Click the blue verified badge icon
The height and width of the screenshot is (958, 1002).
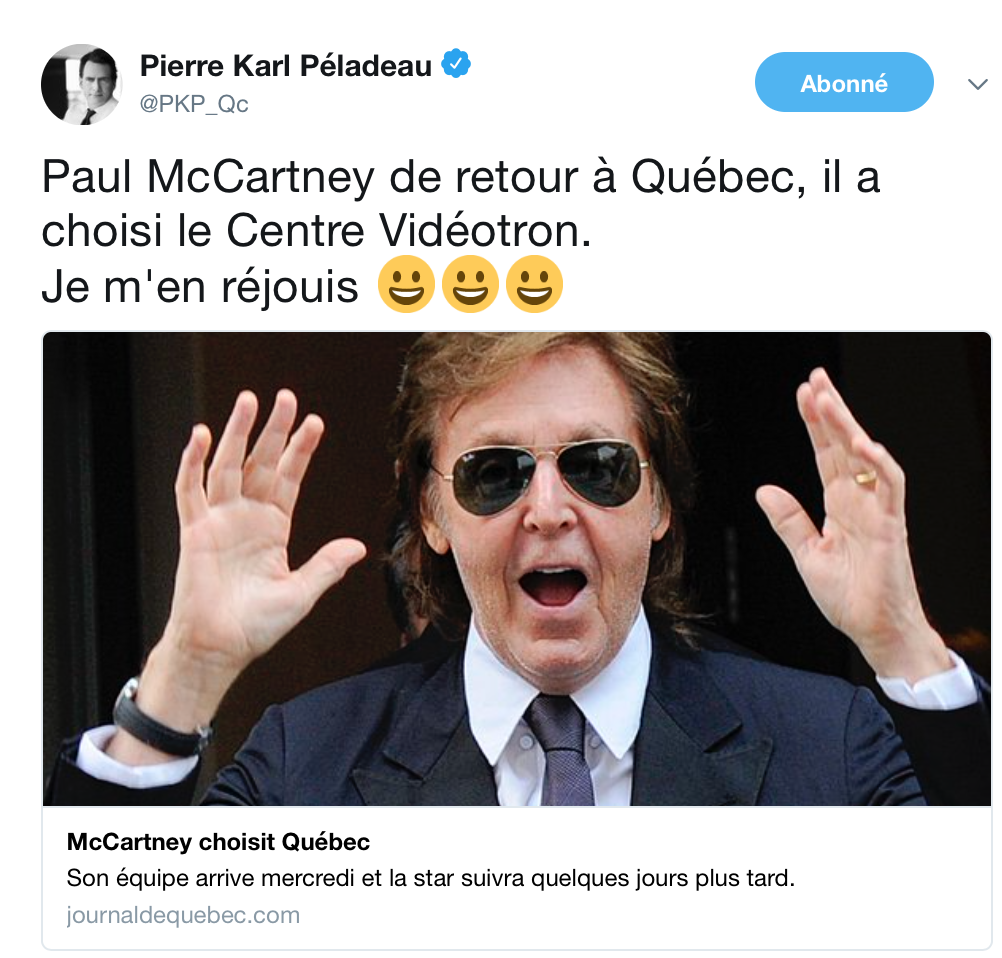click(456, 63)
